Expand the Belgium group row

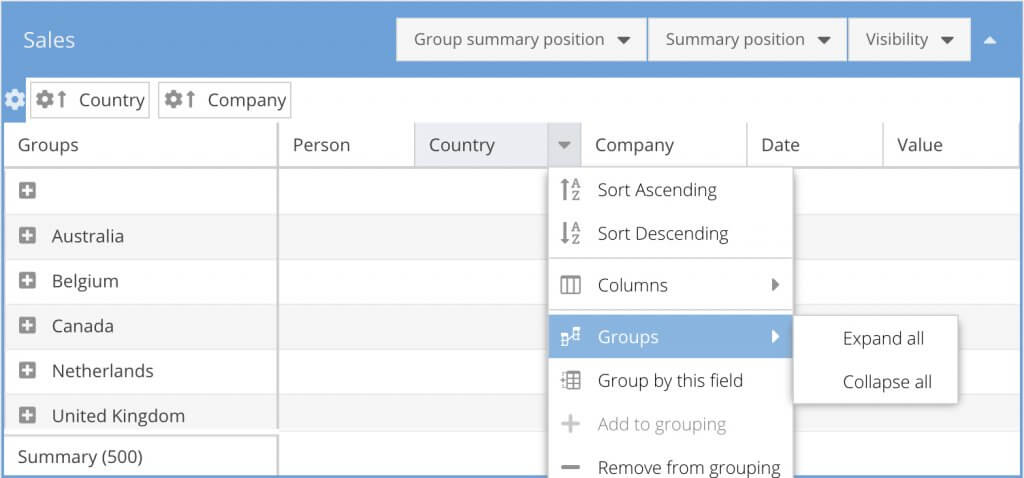pos(27,281)
